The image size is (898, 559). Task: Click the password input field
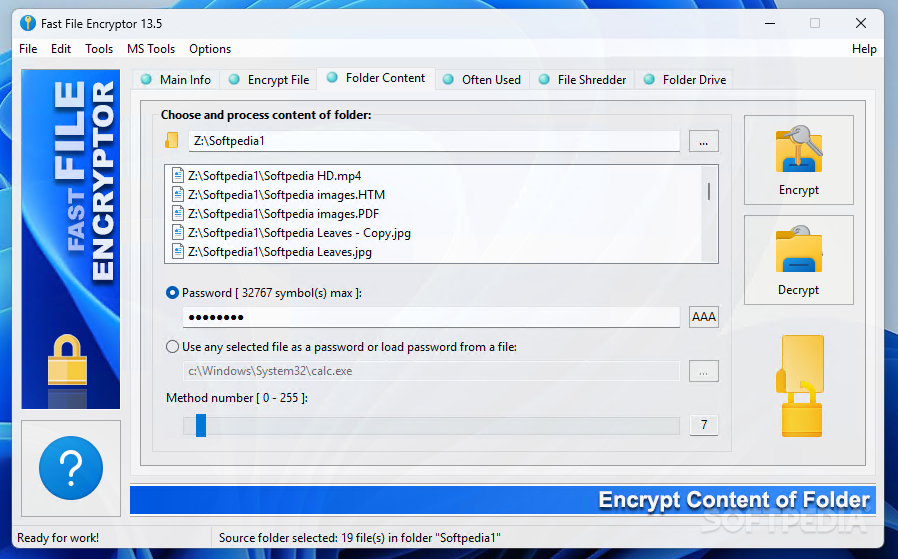pyautogui.click(x=431, y=317)
